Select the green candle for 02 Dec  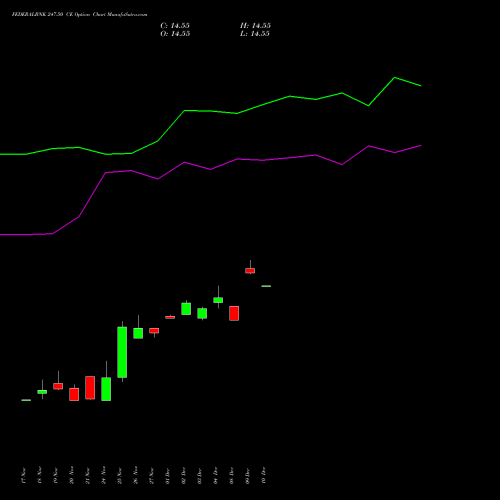pyautogui.click(x=186, y=309)
